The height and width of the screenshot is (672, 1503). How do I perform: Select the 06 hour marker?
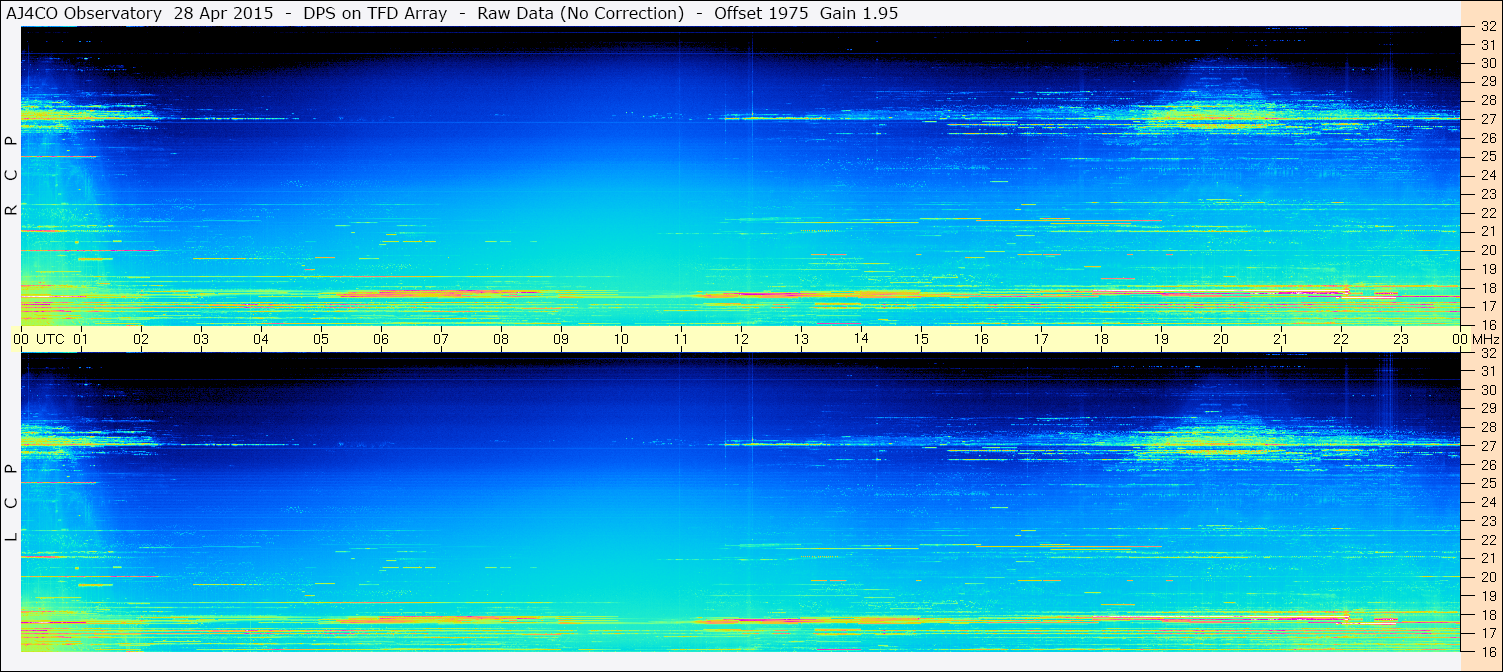(381, 339)
